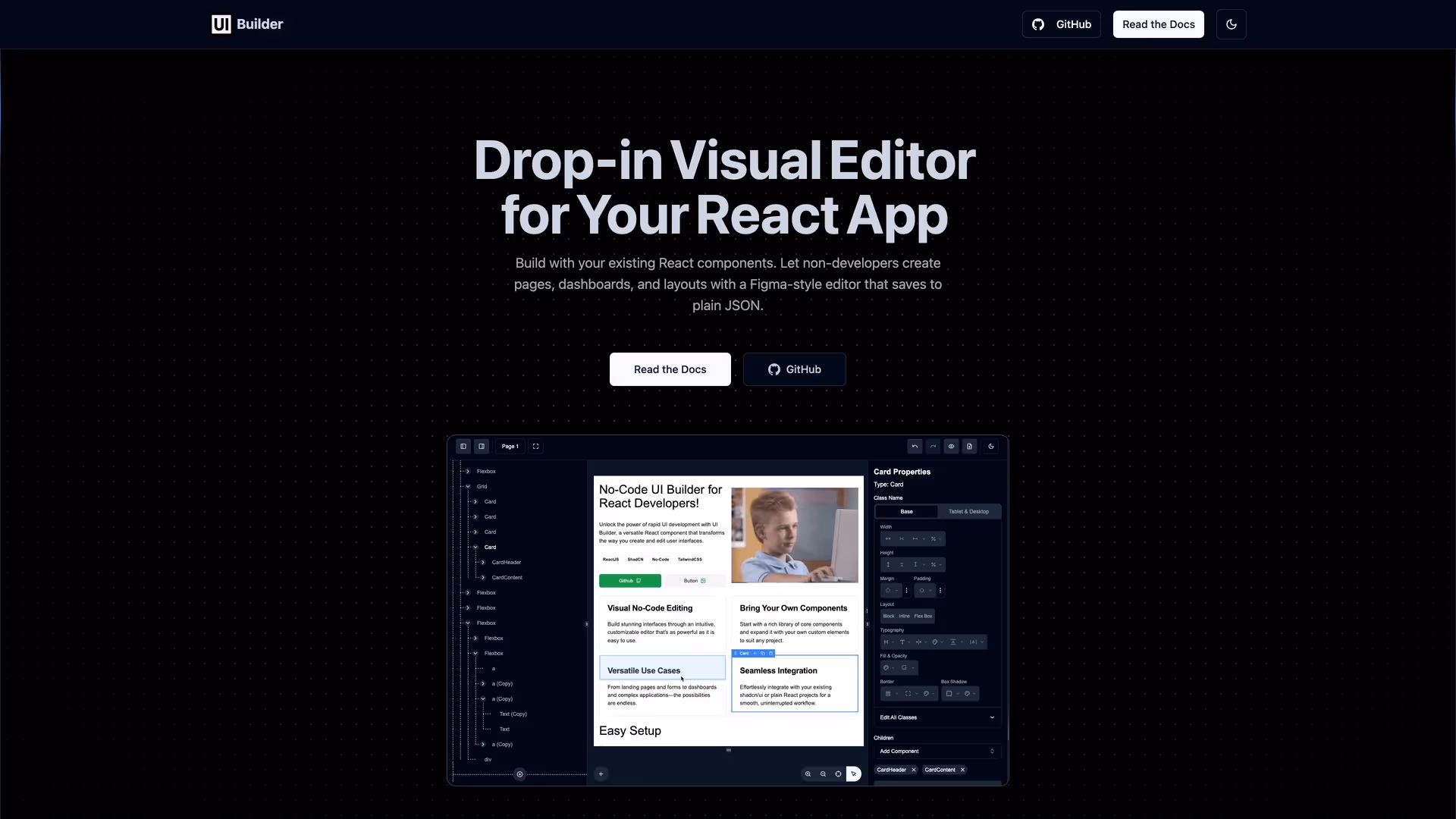Switch to the Tablet & Desktop tab
This screenshot has width=1456, height=819.
coord(968,511)
